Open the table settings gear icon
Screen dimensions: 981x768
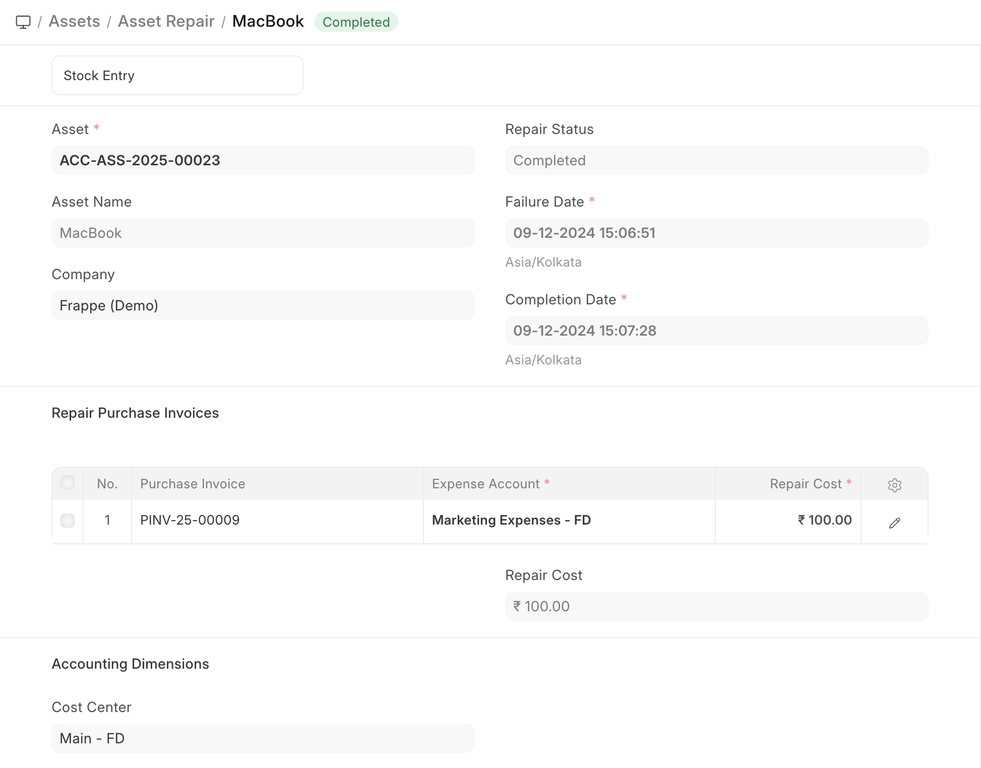[x=894, y=485]
